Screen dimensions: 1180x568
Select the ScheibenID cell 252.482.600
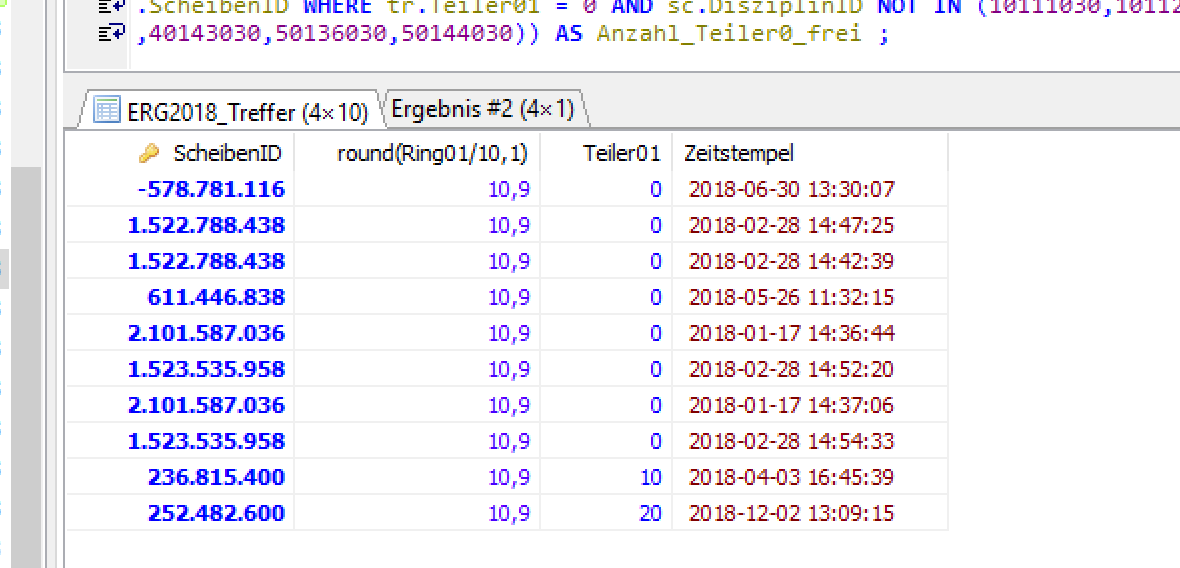pyautogui.click(x=215, y=513)
